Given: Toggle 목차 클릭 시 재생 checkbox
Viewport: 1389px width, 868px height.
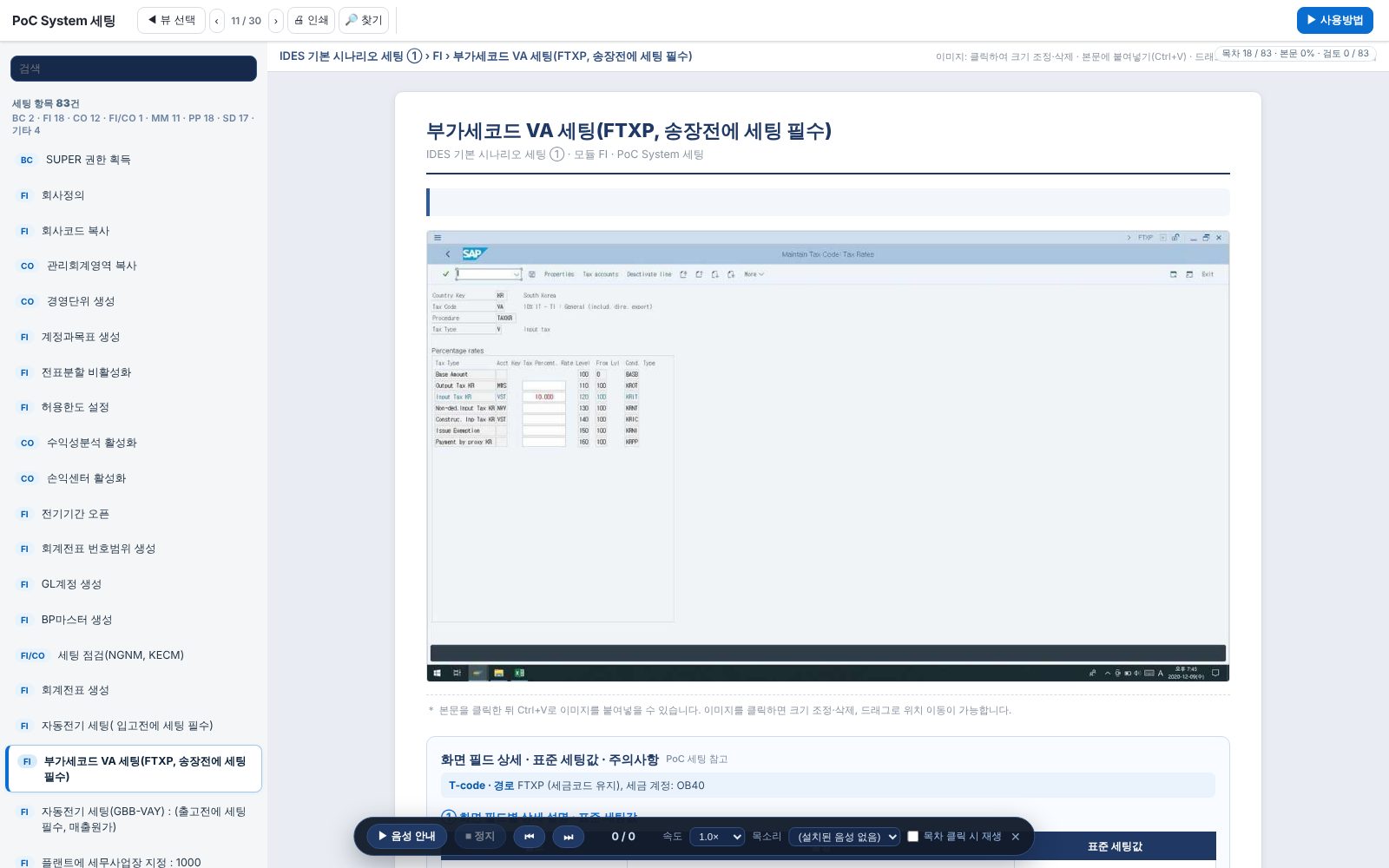Looking at the screenshot, I should [x=912, y=837].
